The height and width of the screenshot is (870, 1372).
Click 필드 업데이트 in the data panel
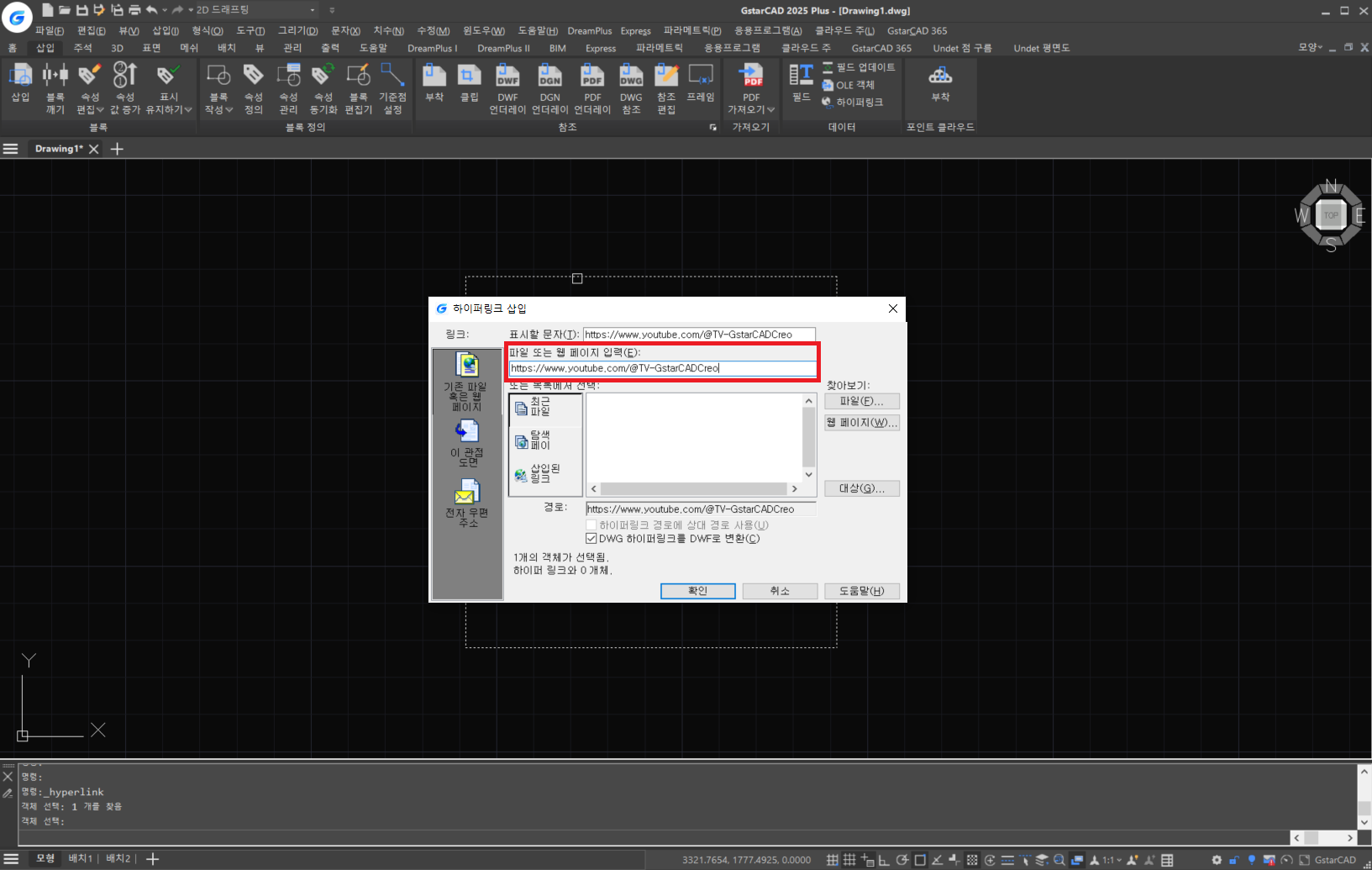859,67
